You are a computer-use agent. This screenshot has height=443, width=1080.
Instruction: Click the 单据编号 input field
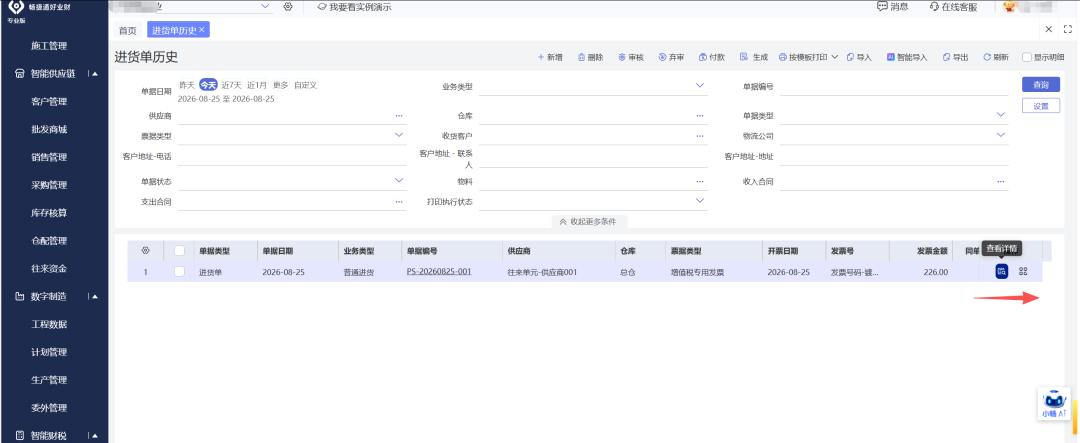pyautogui.click(x=894, y=87)
